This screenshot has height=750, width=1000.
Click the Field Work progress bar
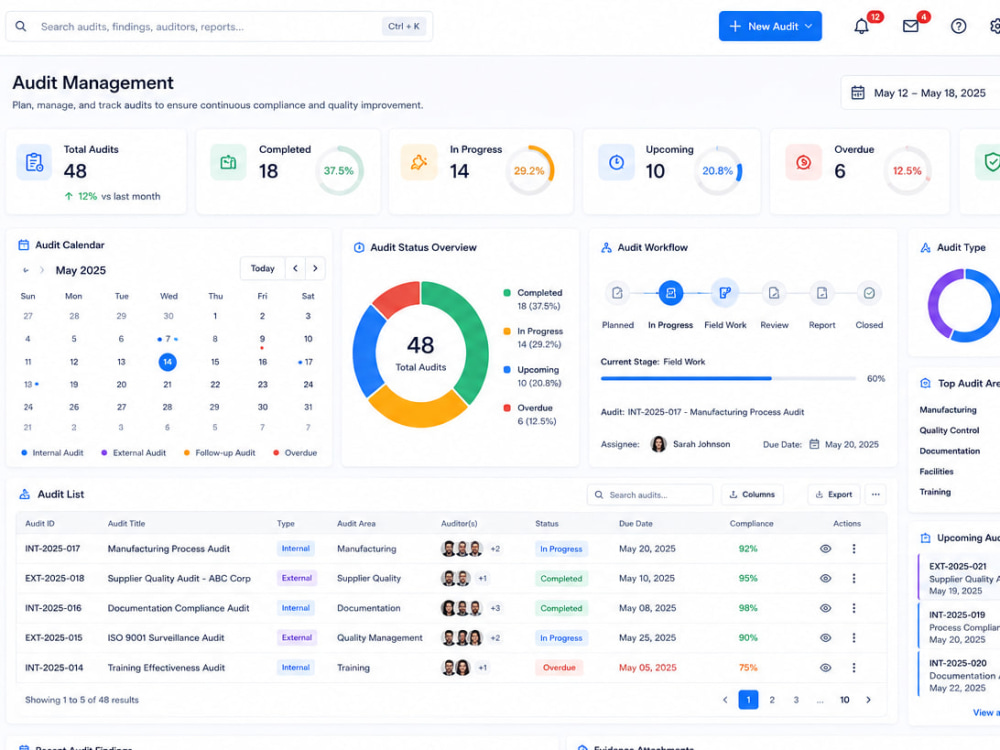tap(728, 378)
